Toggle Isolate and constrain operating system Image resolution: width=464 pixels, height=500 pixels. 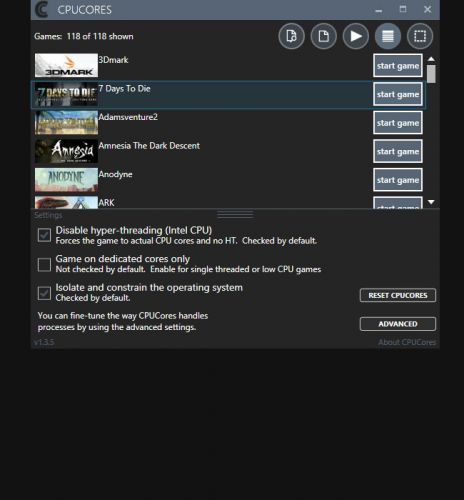[x=44, y=293]
